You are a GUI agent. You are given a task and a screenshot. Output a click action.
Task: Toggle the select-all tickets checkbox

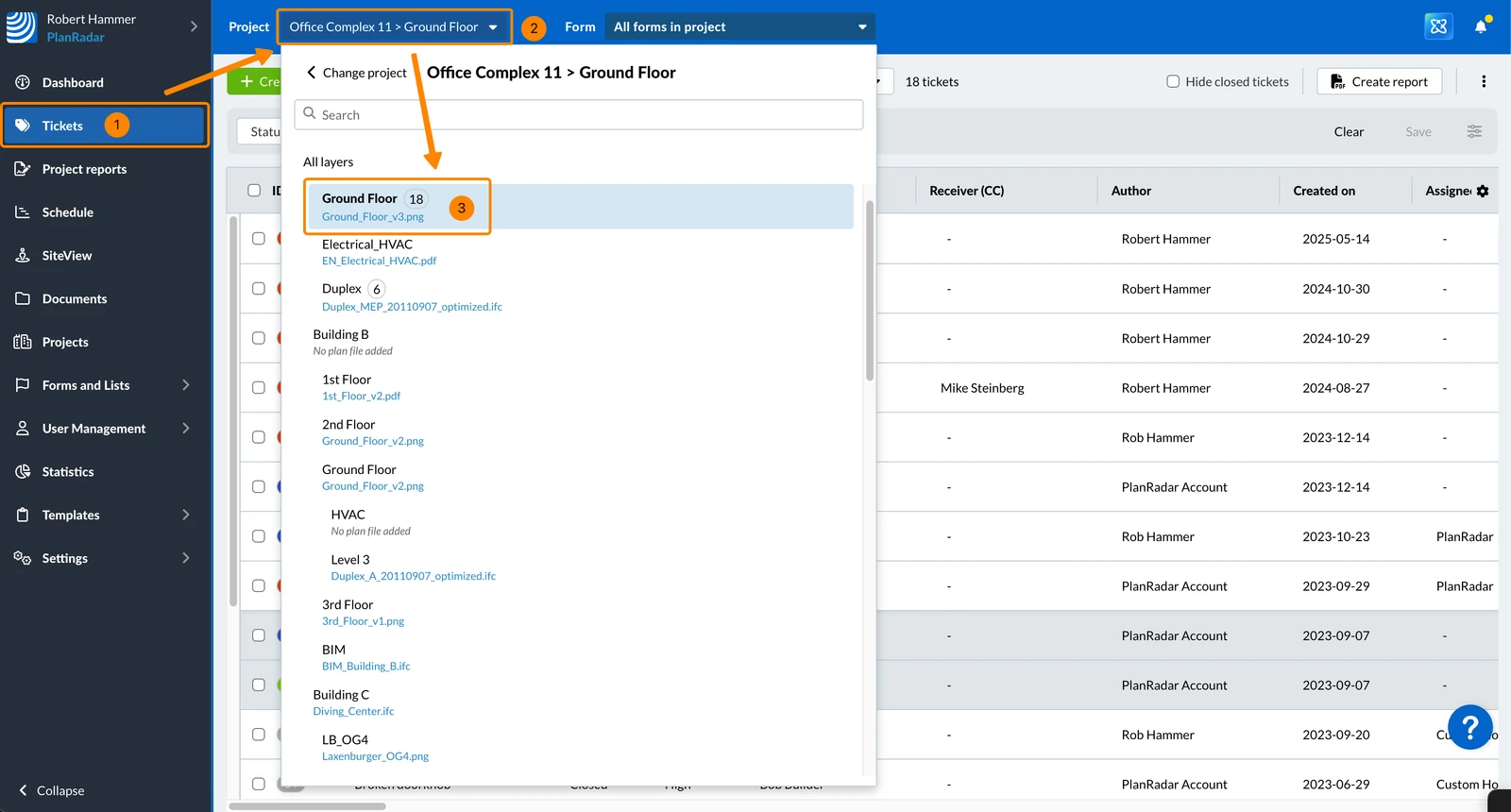tap(254, 190)
